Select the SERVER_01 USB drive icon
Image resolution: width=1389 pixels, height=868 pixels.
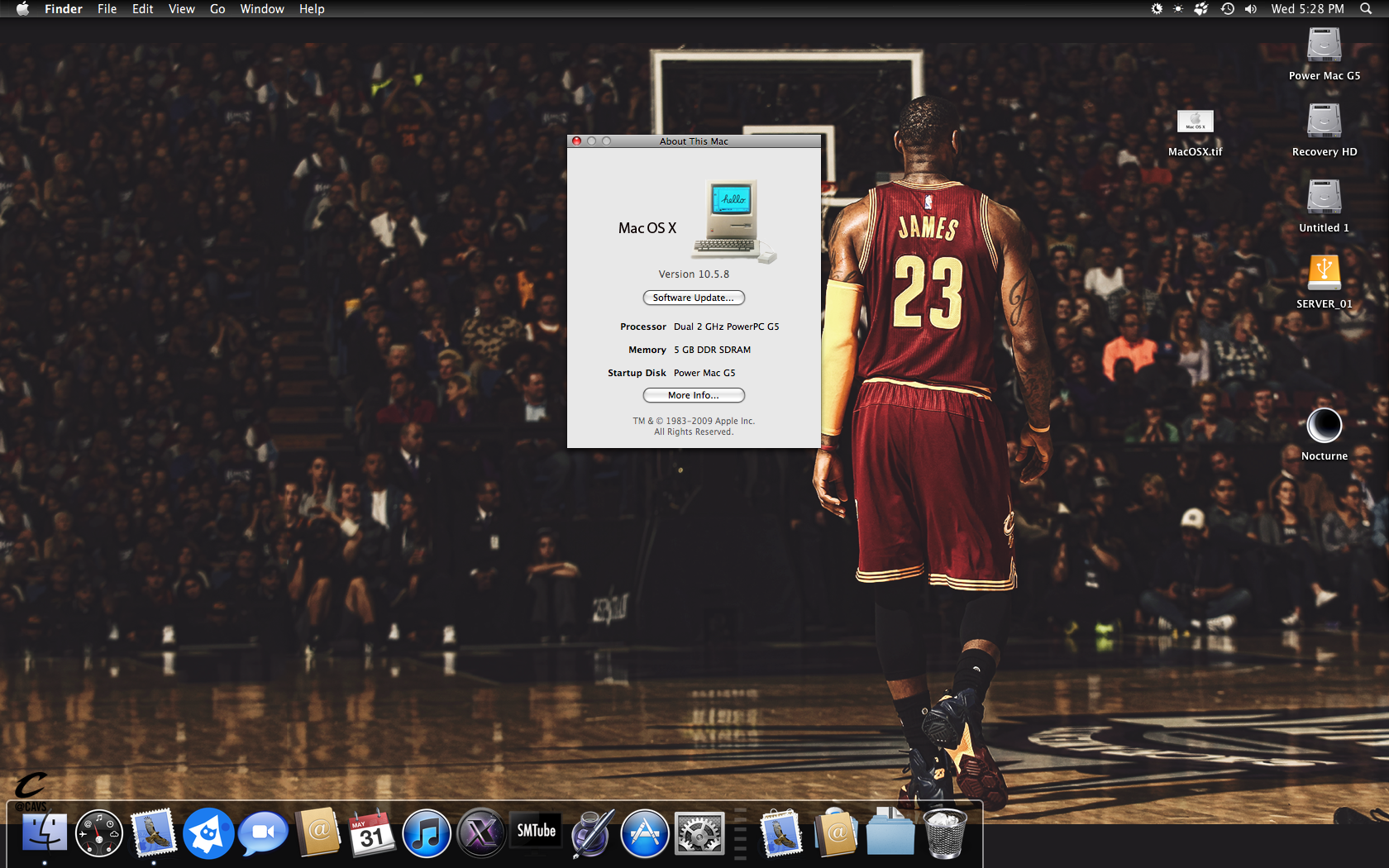tap(1324, 273)
